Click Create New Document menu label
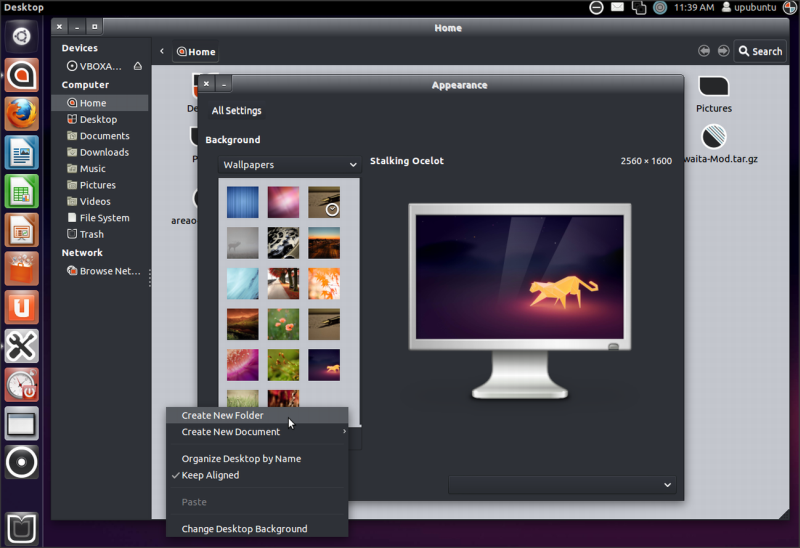This screenshot has width=800, height=548. 231,432
